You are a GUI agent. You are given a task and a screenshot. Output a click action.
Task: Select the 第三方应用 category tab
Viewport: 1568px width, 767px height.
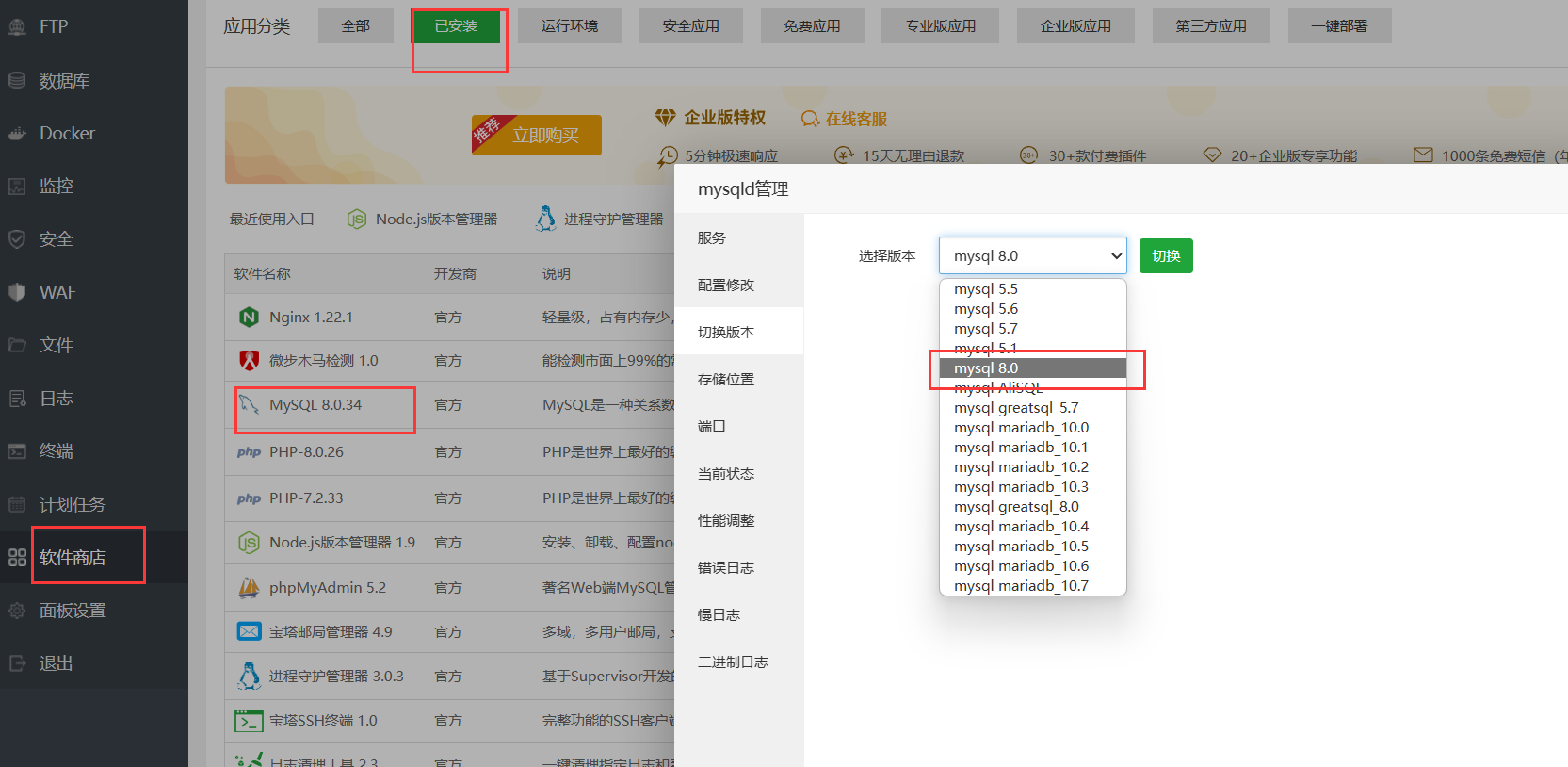click(1211, 26)
